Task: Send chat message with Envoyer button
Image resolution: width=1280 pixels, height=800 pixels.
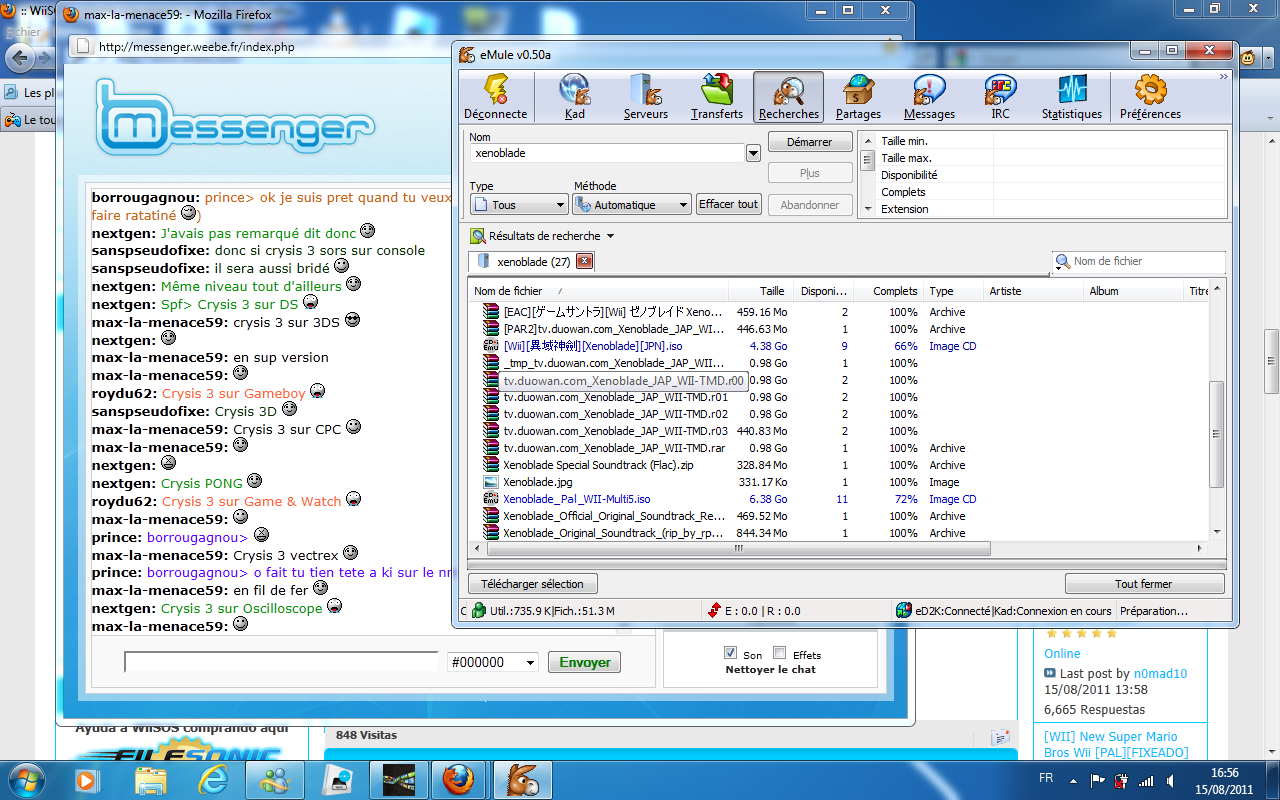Action: [584, 662]
